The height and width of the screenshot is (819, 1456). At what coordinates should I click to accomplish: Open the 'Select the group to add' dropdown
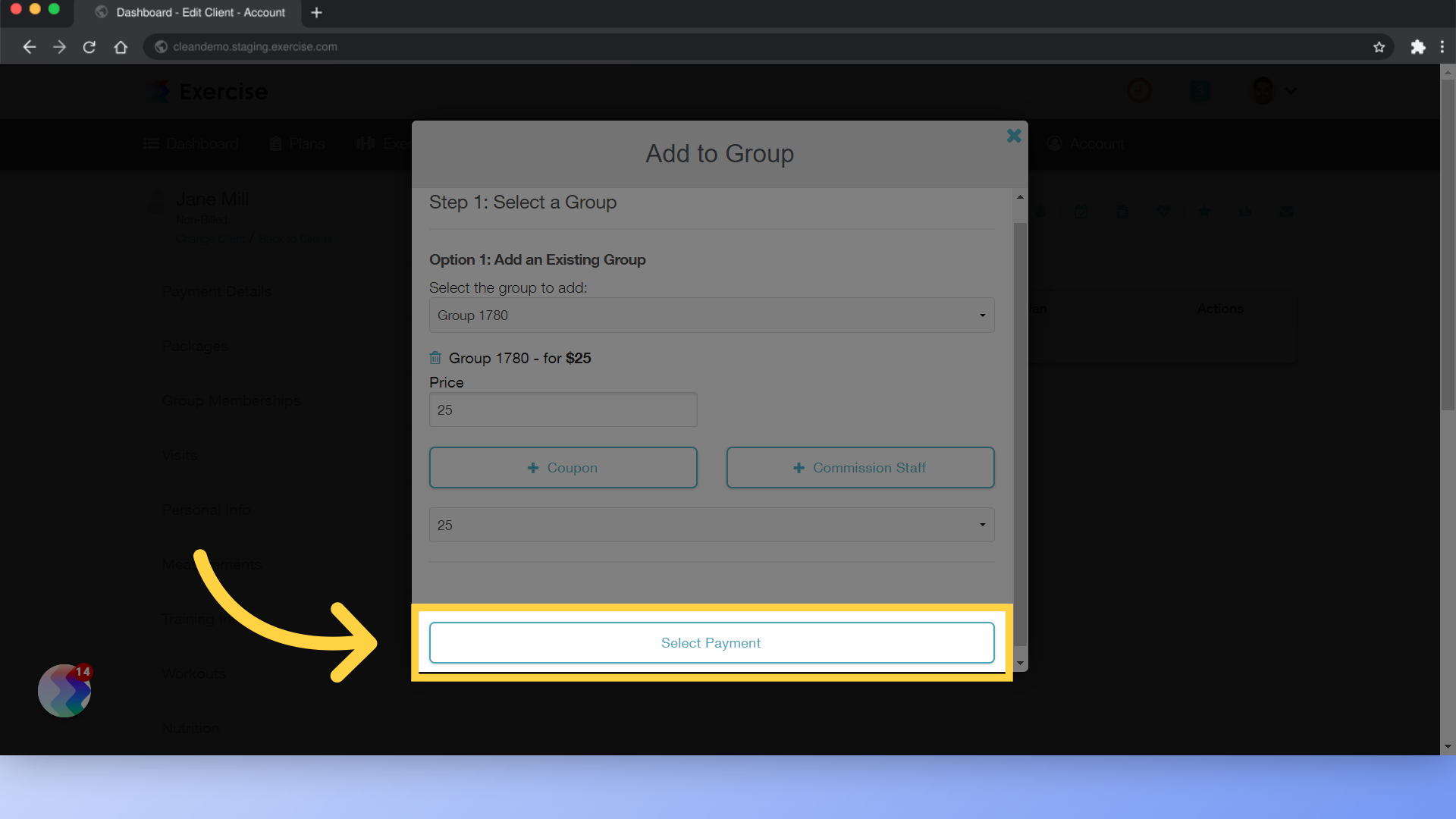click(x=711, y=315)
